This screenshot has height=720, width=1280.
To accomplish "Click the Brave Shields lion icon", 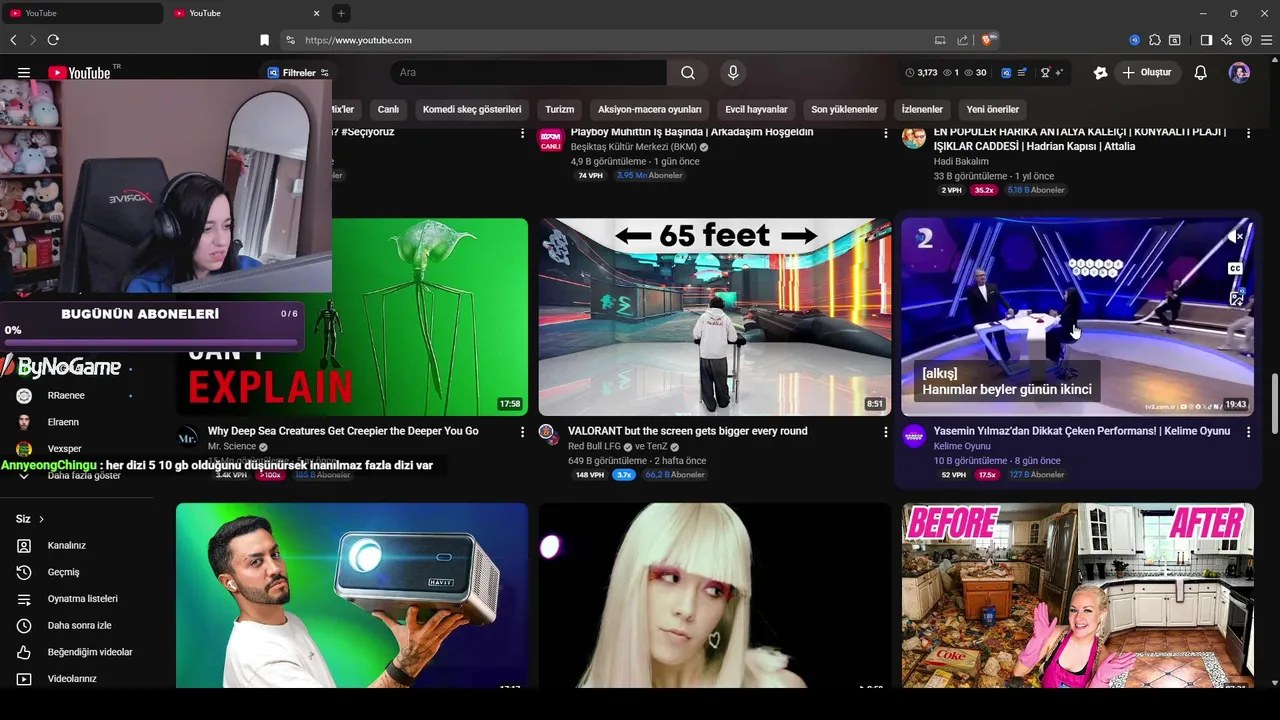I will pos(988,40).
